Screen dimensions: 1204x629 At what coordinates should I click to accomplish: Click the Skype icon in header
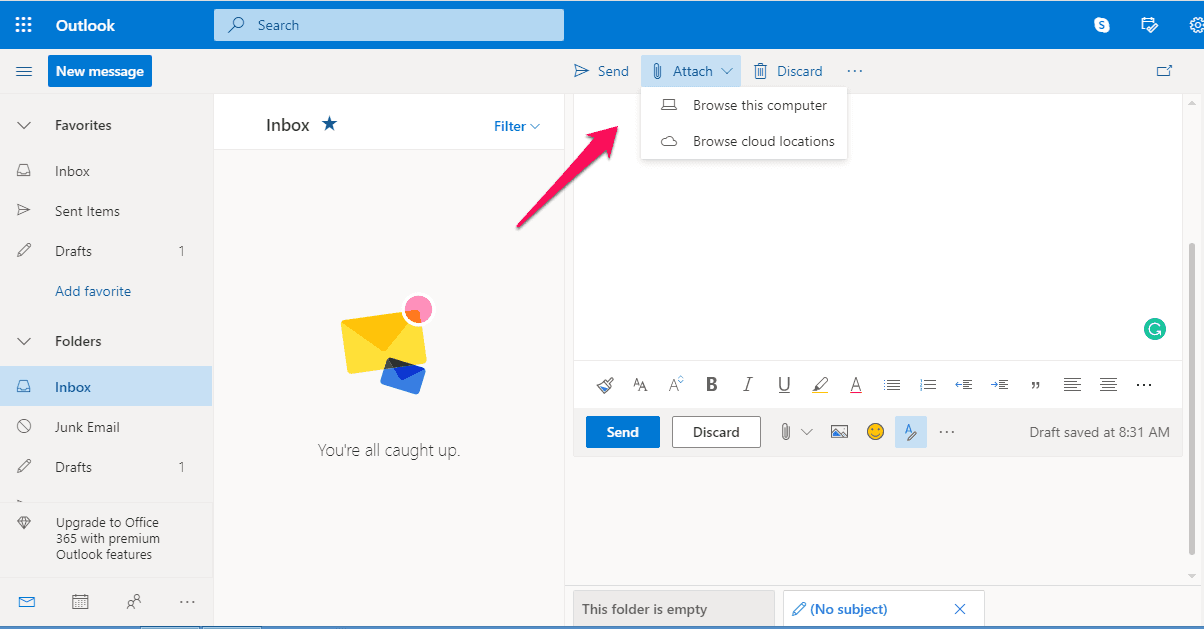(x=1102, y=25)
